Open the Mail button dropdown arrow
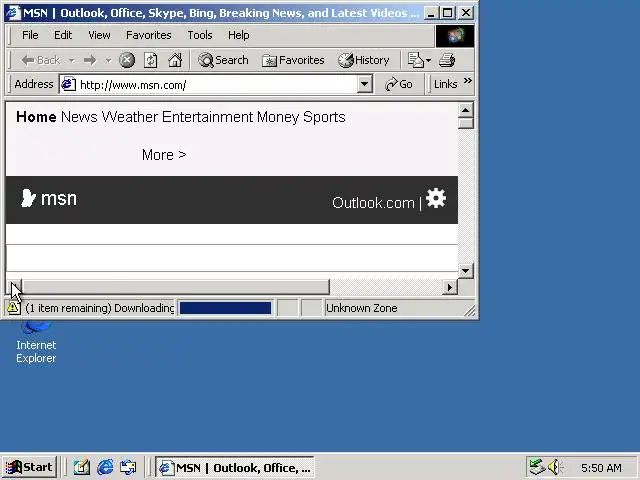This screenshot has height=480, width=640. point(428,61)
